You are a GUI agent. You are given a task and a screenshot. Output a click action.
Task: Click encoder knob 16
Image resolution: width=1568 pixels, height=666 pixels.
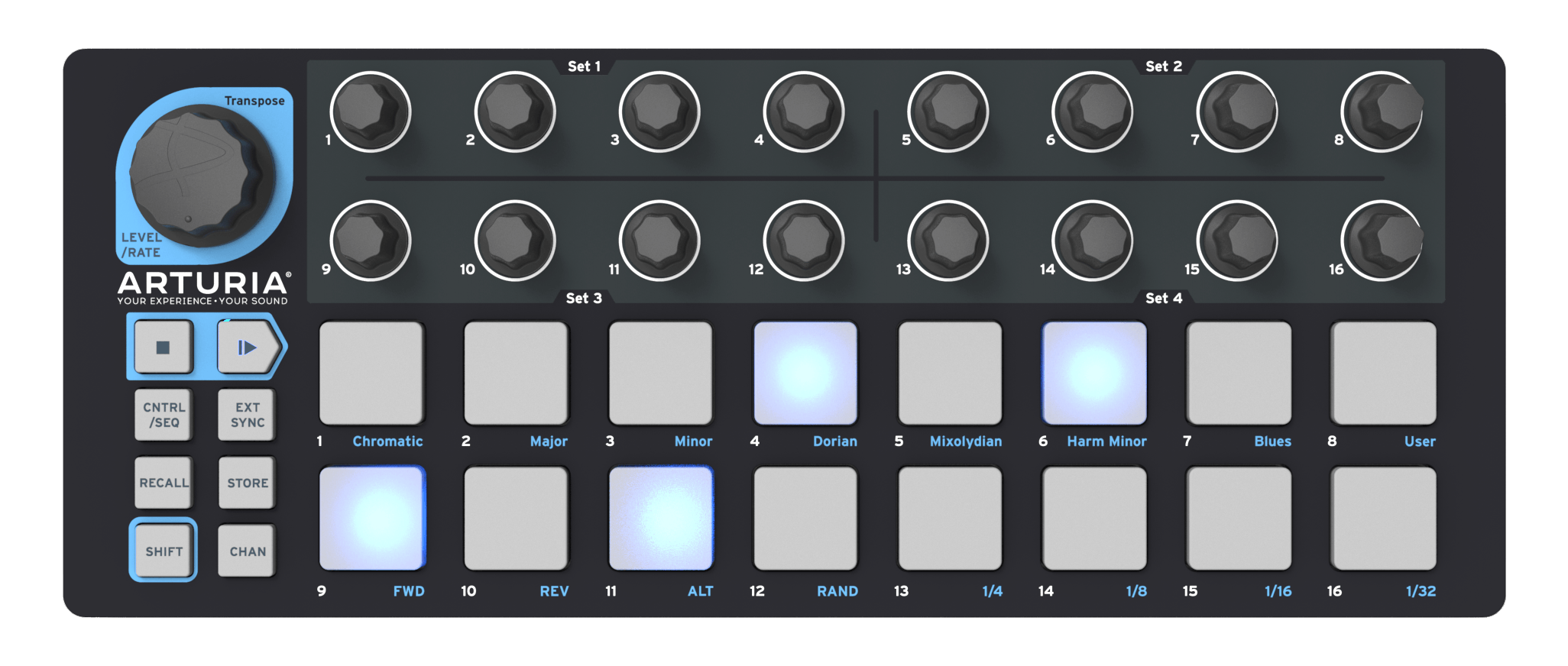(1382, 241)
